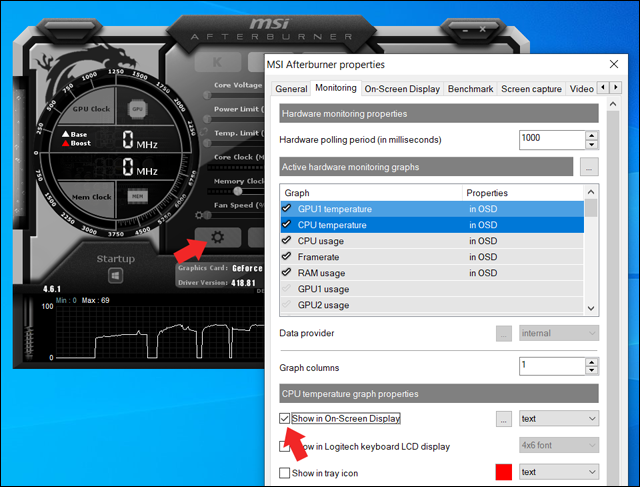
Task: Click the Graph column header
Action: (371, 193)
